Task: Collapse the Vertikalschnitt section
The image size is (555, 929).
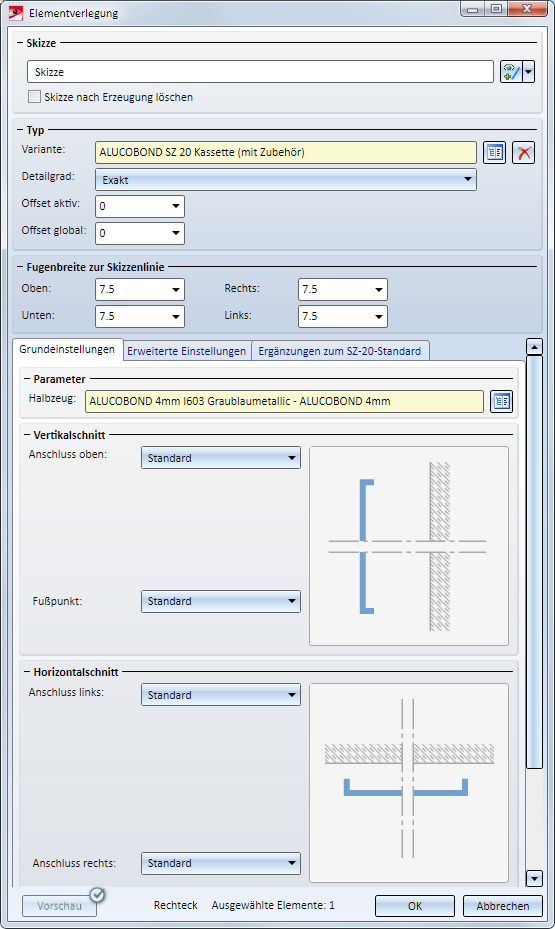Action: (27, 435)
